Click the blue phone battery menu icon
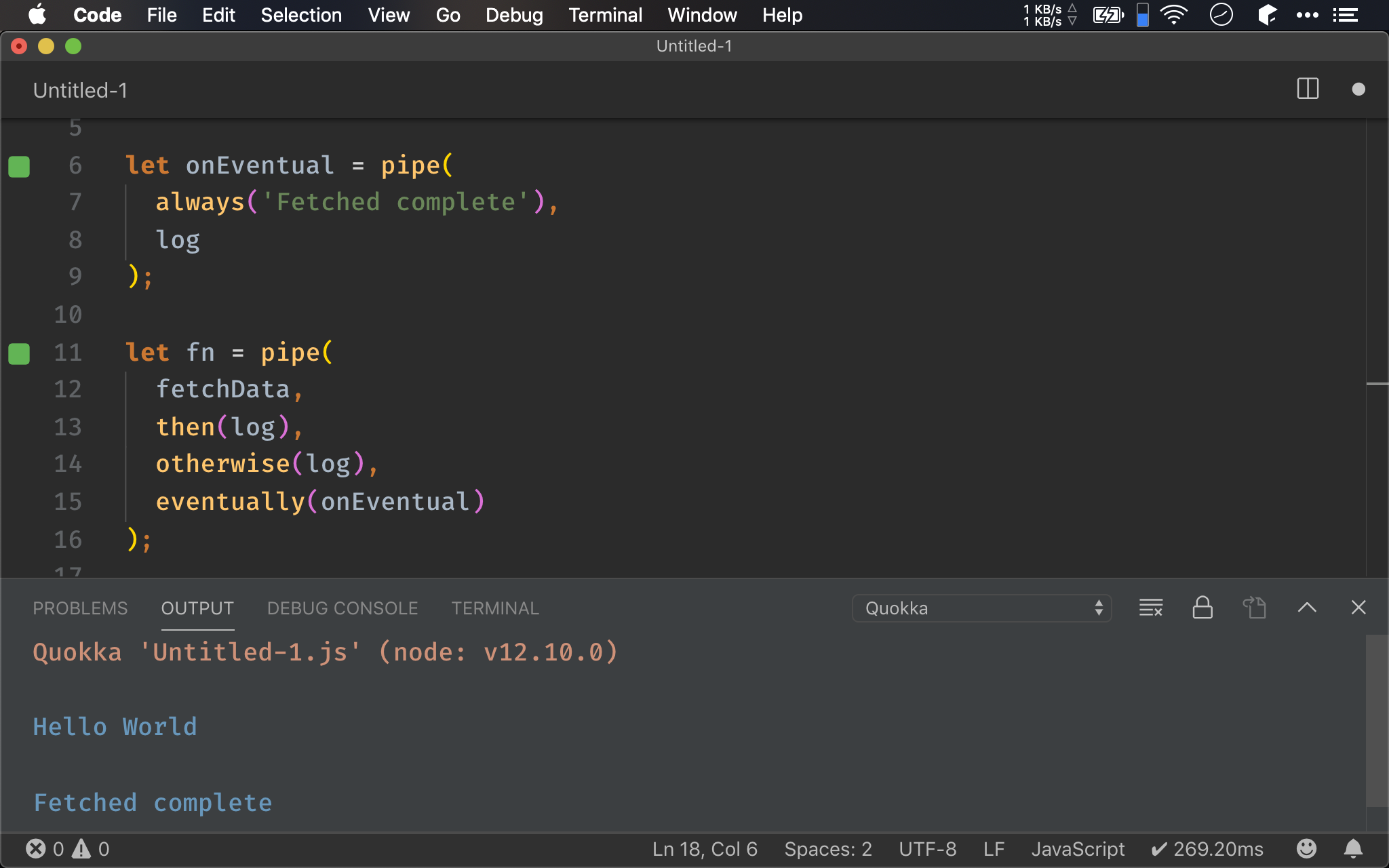The height and width of the screenshot is (868, 1389). (1143, 15)
